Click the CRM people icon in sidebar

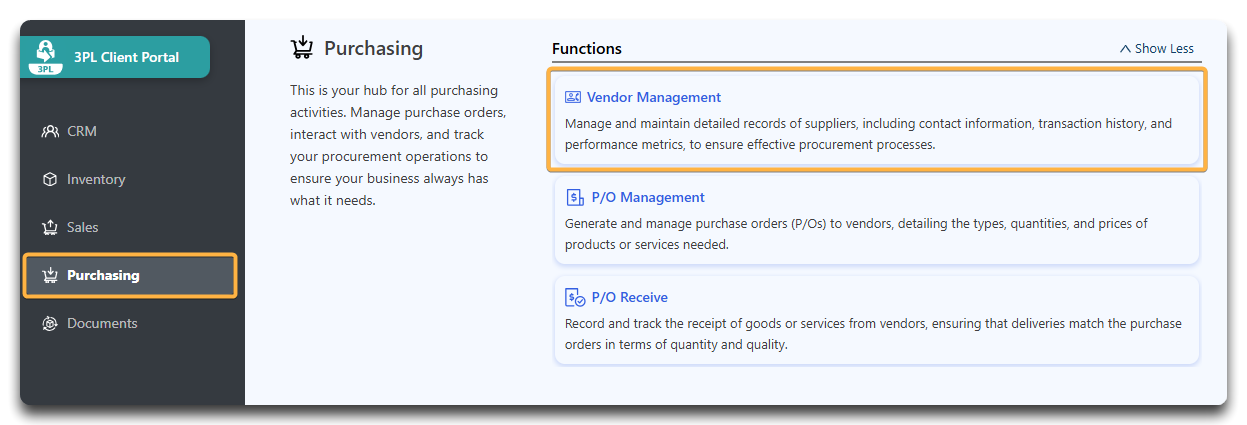tap(50, 131)
